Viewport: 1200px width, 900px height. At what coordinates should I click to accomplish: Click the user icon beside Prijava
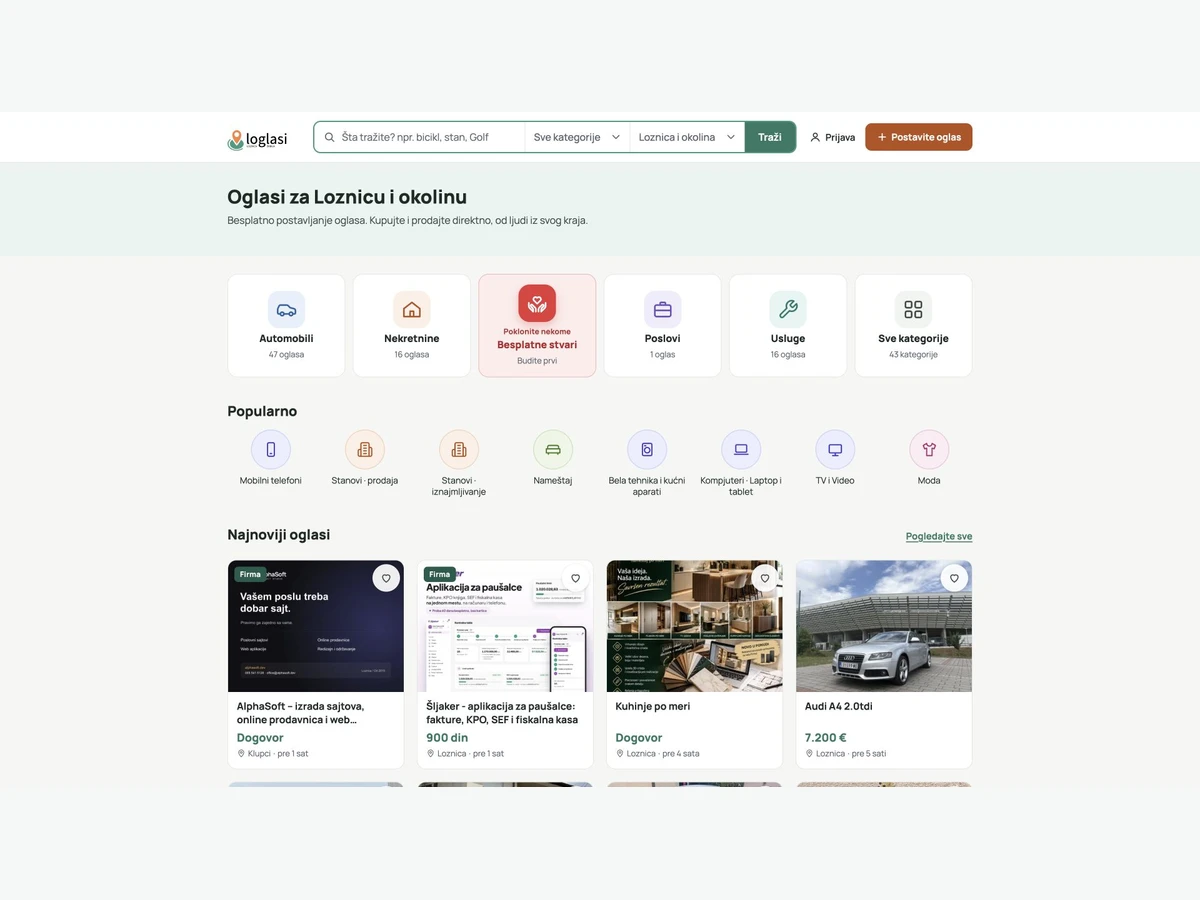815,137
